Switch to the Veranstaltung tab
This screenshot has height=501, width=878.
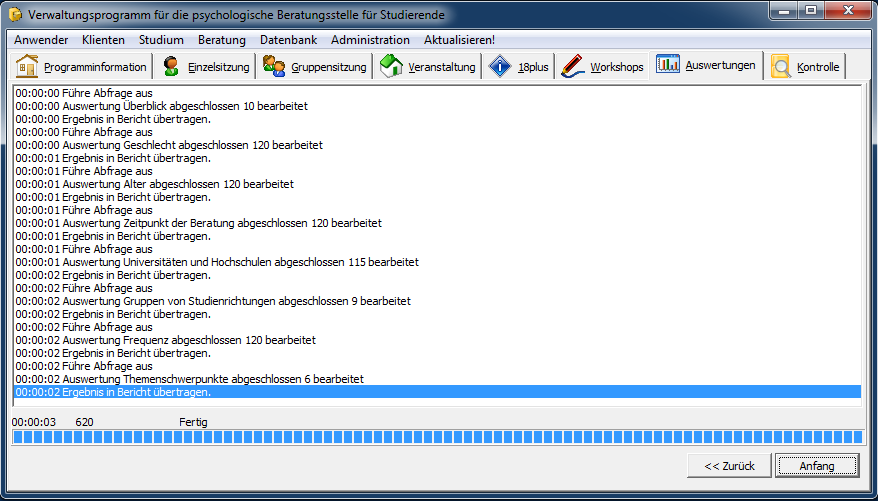click(x=427, y=67)
